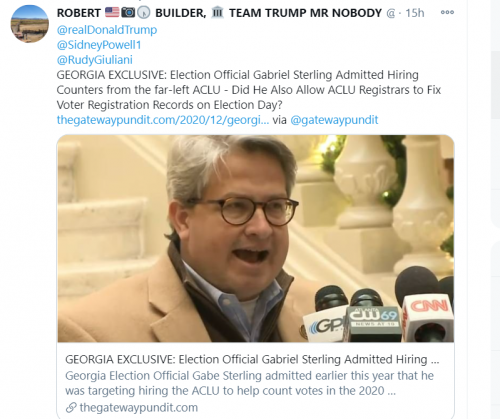Open the tweet's three-dot more options menu

447,12
